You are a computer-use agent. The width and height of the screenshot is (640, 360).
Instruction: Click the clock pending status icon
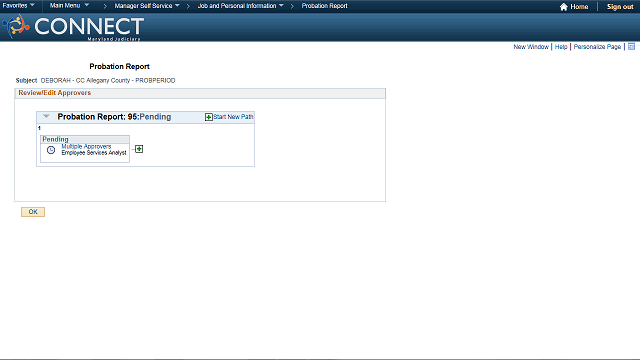(x=51, y=150)
